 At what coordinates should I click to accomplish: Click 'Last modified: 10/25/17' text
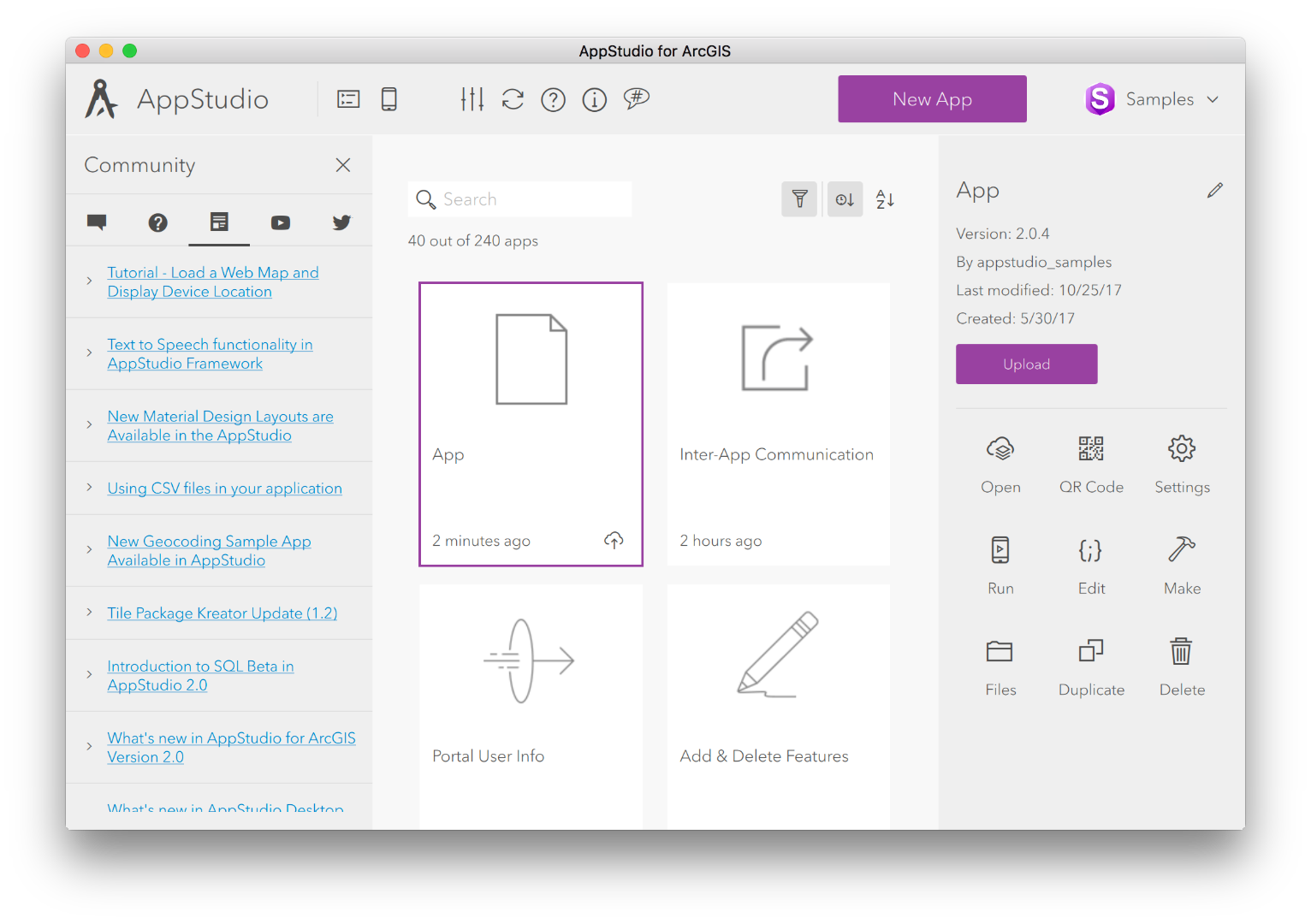1039,290
